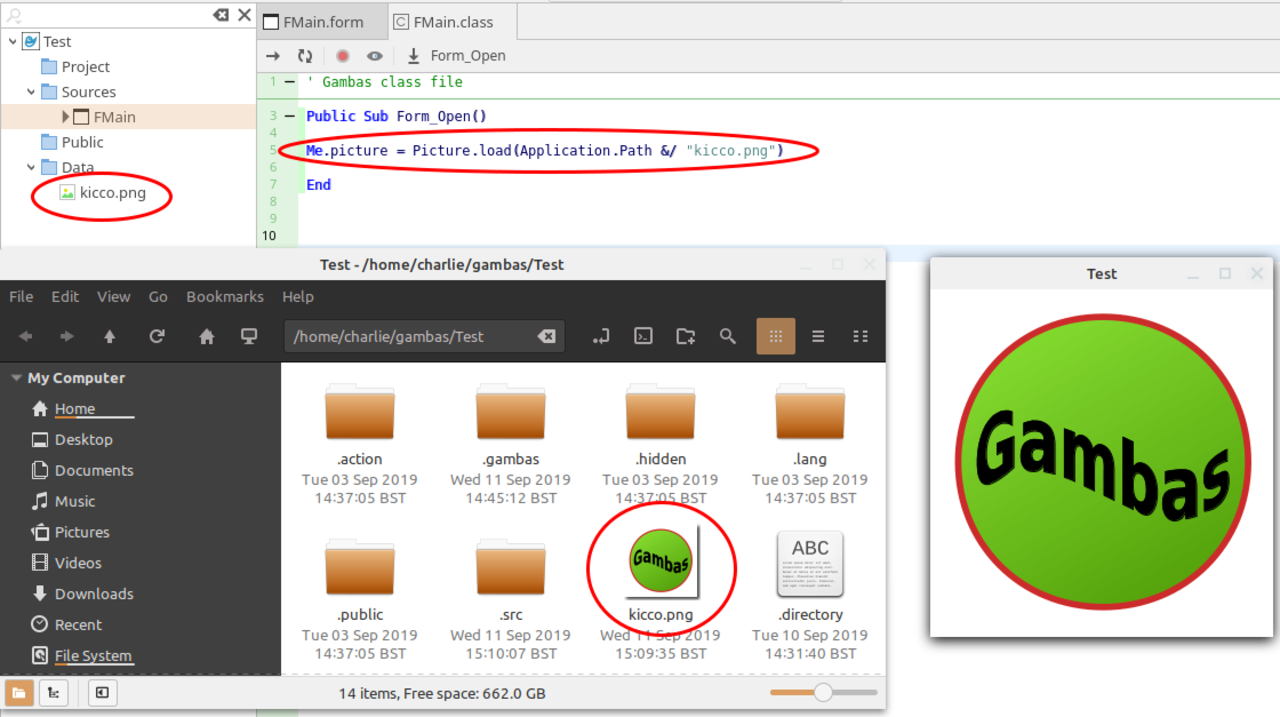Open Videos in the sidebar
Image resolution: width=1280 pixels, height=717 pixels.
(x=78, y=563)
